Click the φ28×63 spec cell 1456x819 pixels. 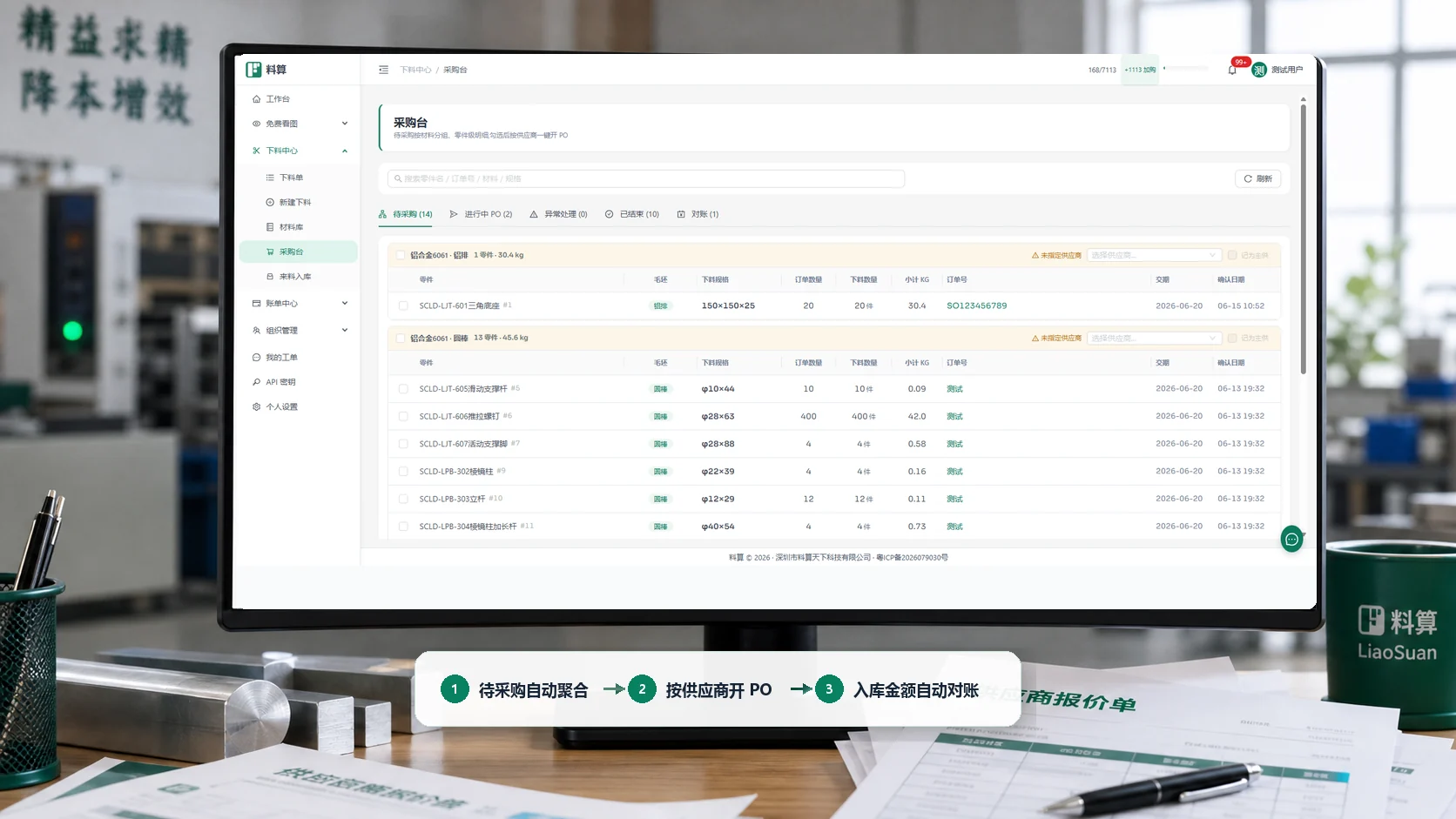pyautogui.click(x=718, y=416)
